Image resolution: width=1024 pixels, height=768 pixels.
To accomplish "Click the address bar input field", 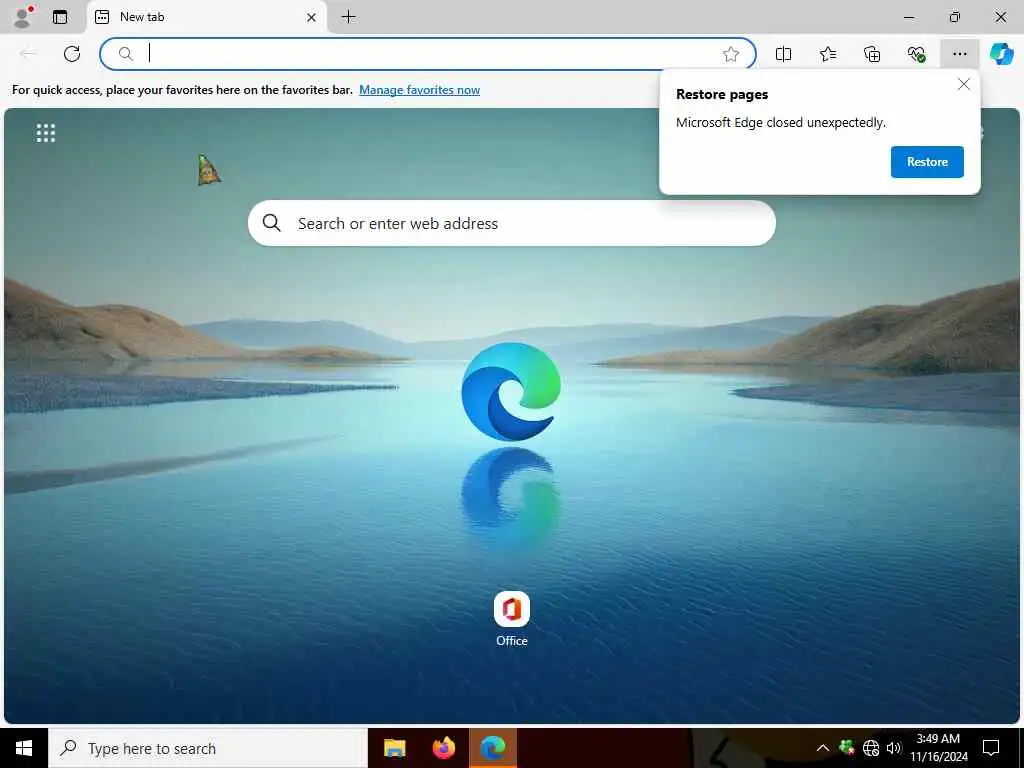I will (x=428, y=54).
